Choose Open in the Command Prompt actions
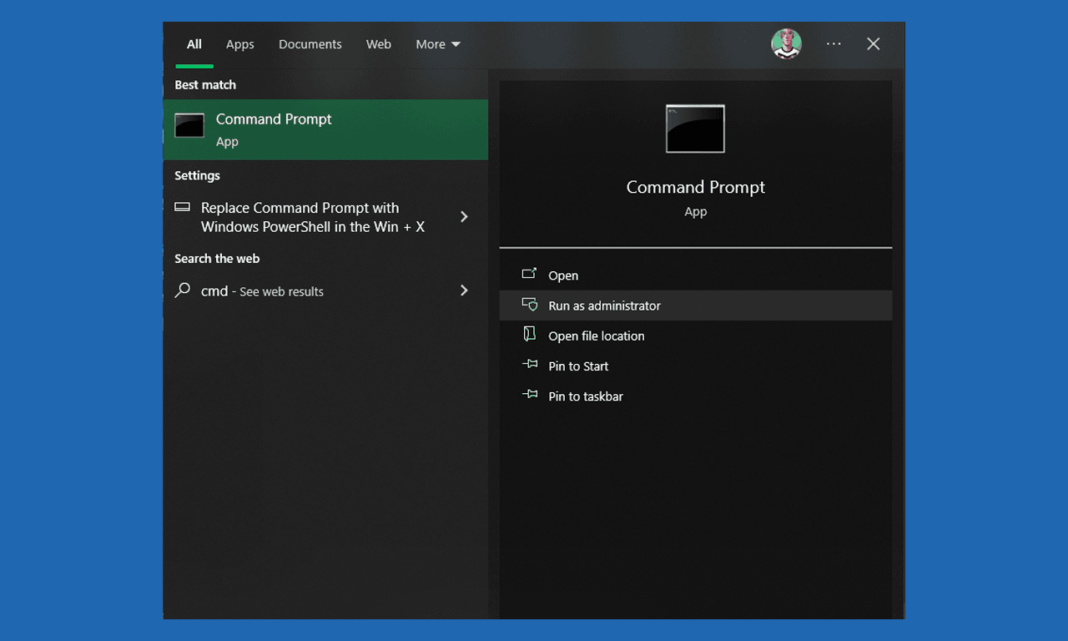Screen dimensions: 1068x641 click(563, 275)
